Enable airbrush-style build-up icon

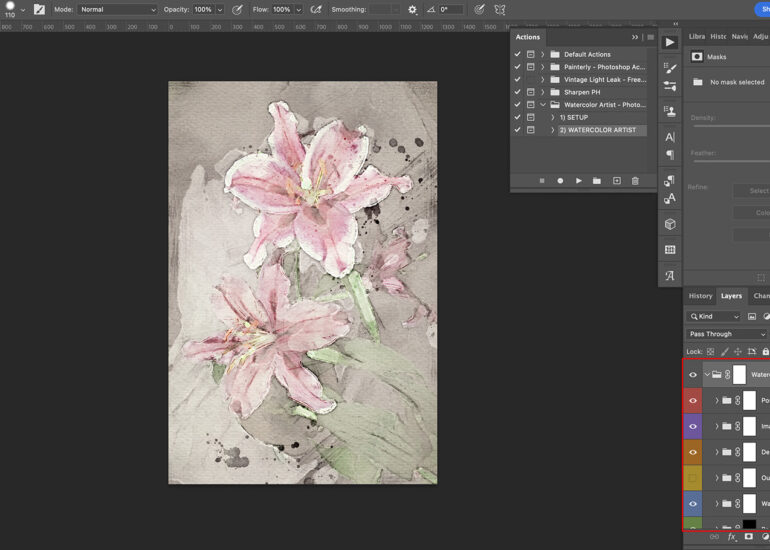pos(317,9)
